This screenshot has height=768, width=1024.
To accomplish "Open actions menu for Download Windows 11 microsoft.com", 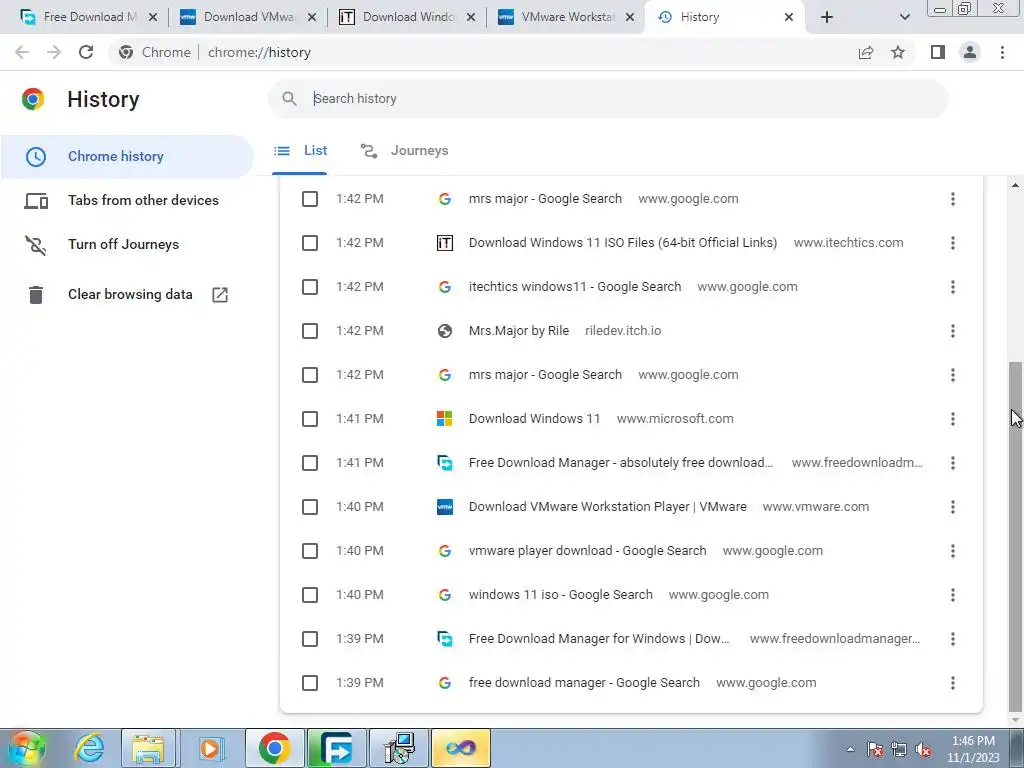I will (x=953, y=419).
